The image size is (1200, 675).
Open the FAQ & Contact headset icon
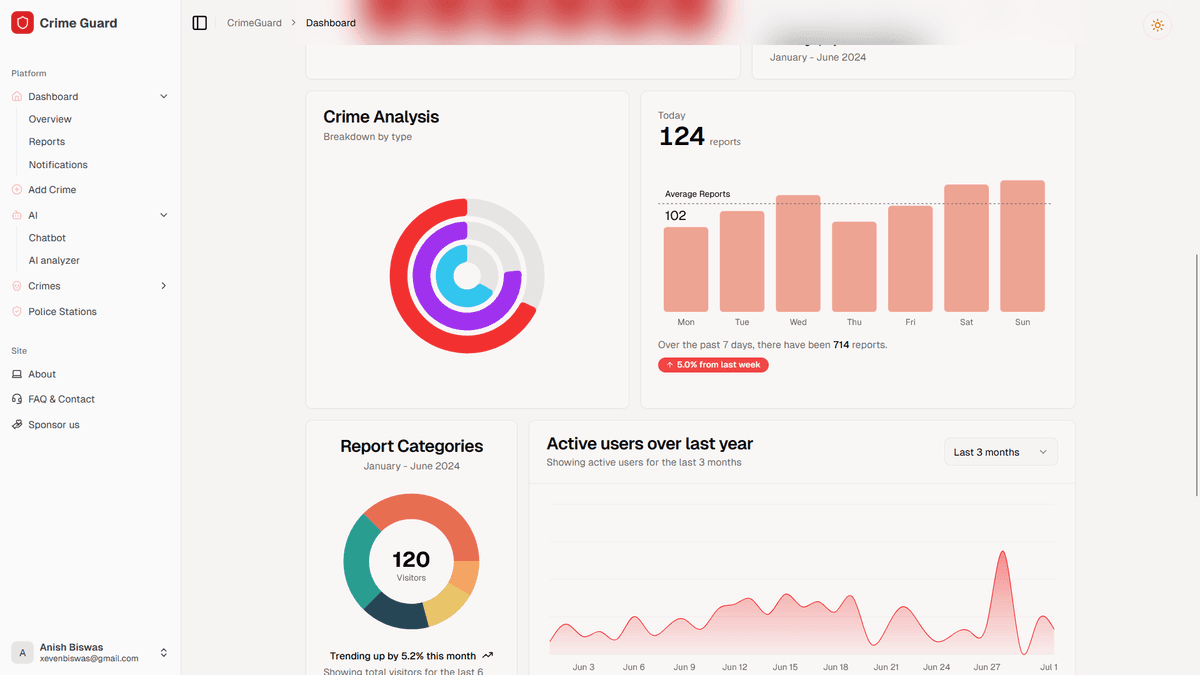point(16,398)
